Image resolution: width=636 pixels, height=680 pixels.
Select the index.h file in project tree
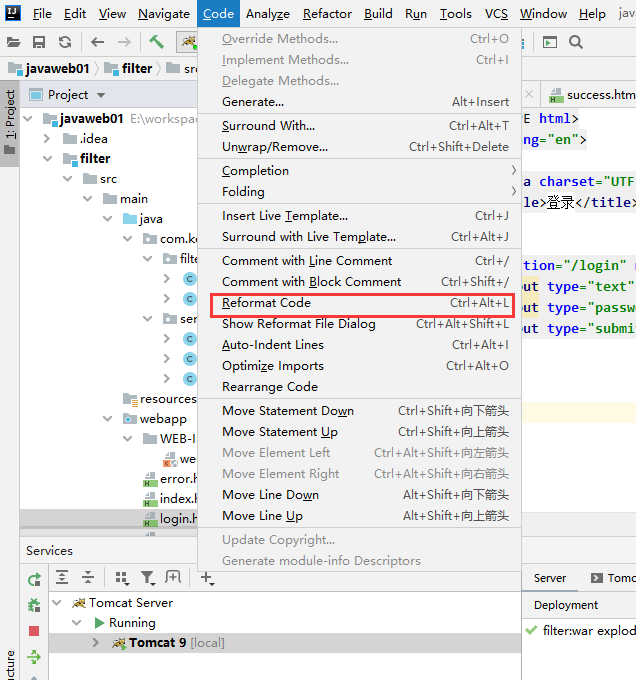(170, 499)
